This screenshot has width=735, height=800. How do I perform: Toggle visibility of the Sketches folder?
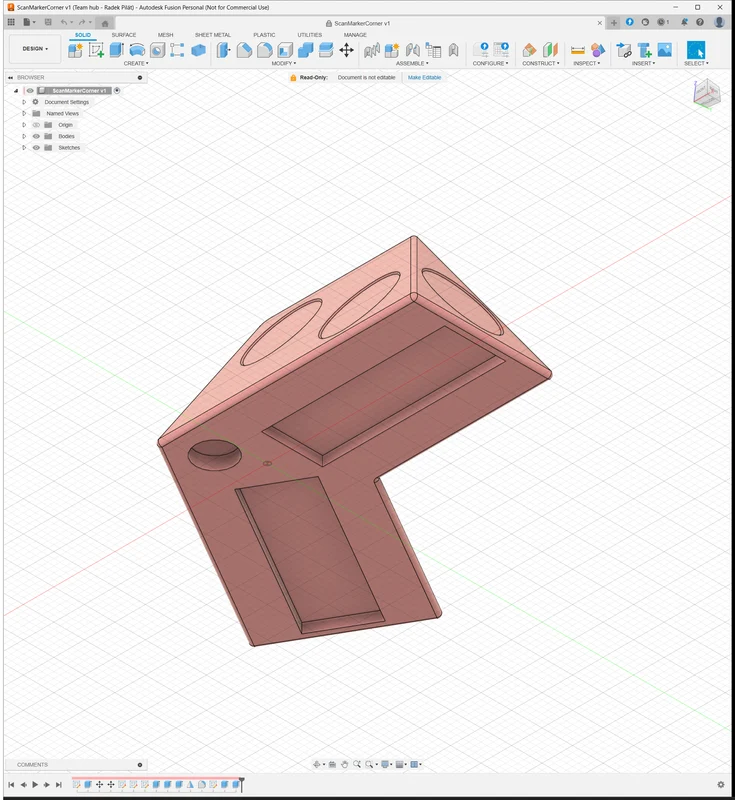36,147
